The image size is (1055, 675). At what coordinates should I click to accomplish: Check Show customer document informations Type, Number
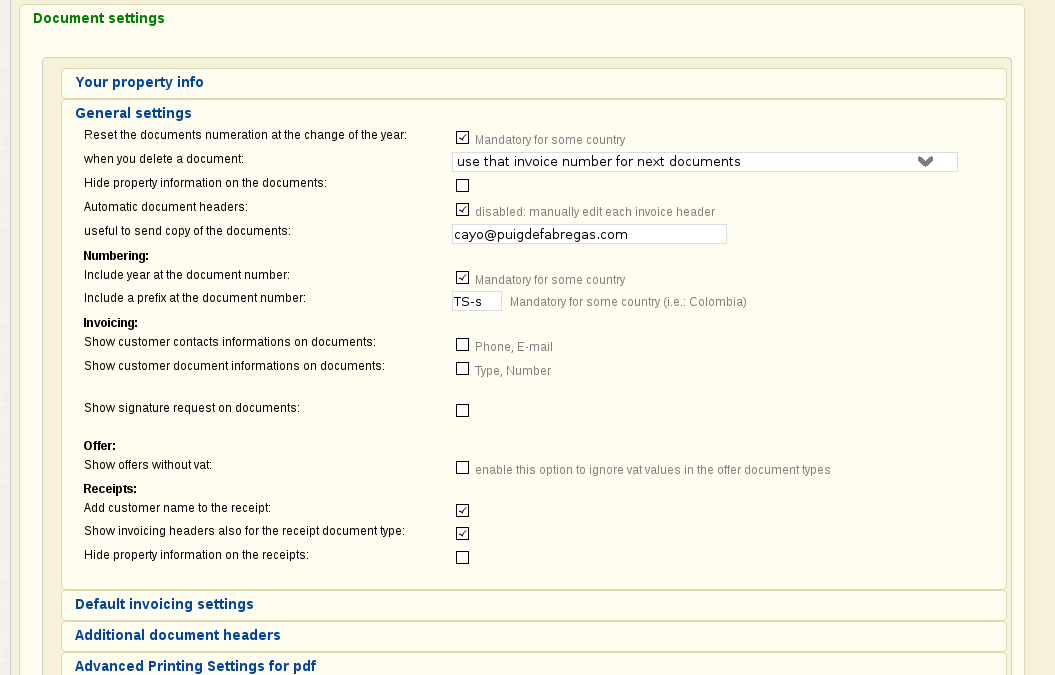[x=462, y=369]
